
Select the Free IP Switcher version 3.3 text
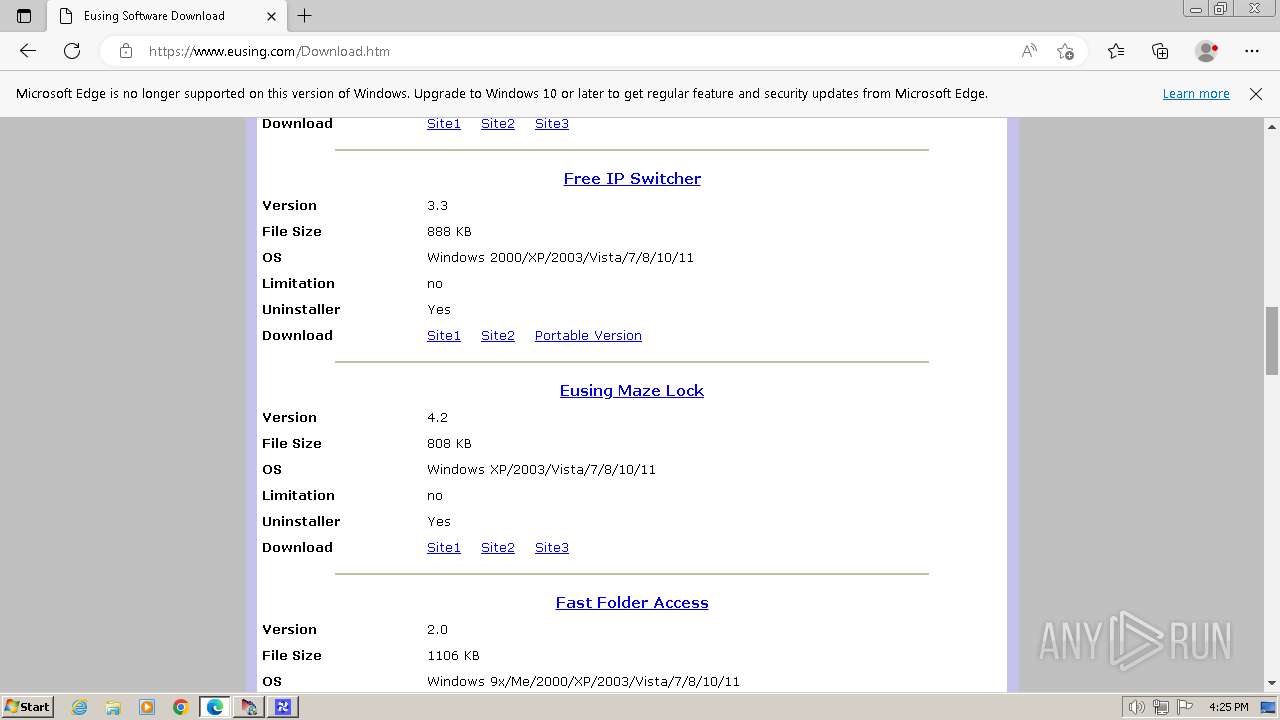pos(437,205)
